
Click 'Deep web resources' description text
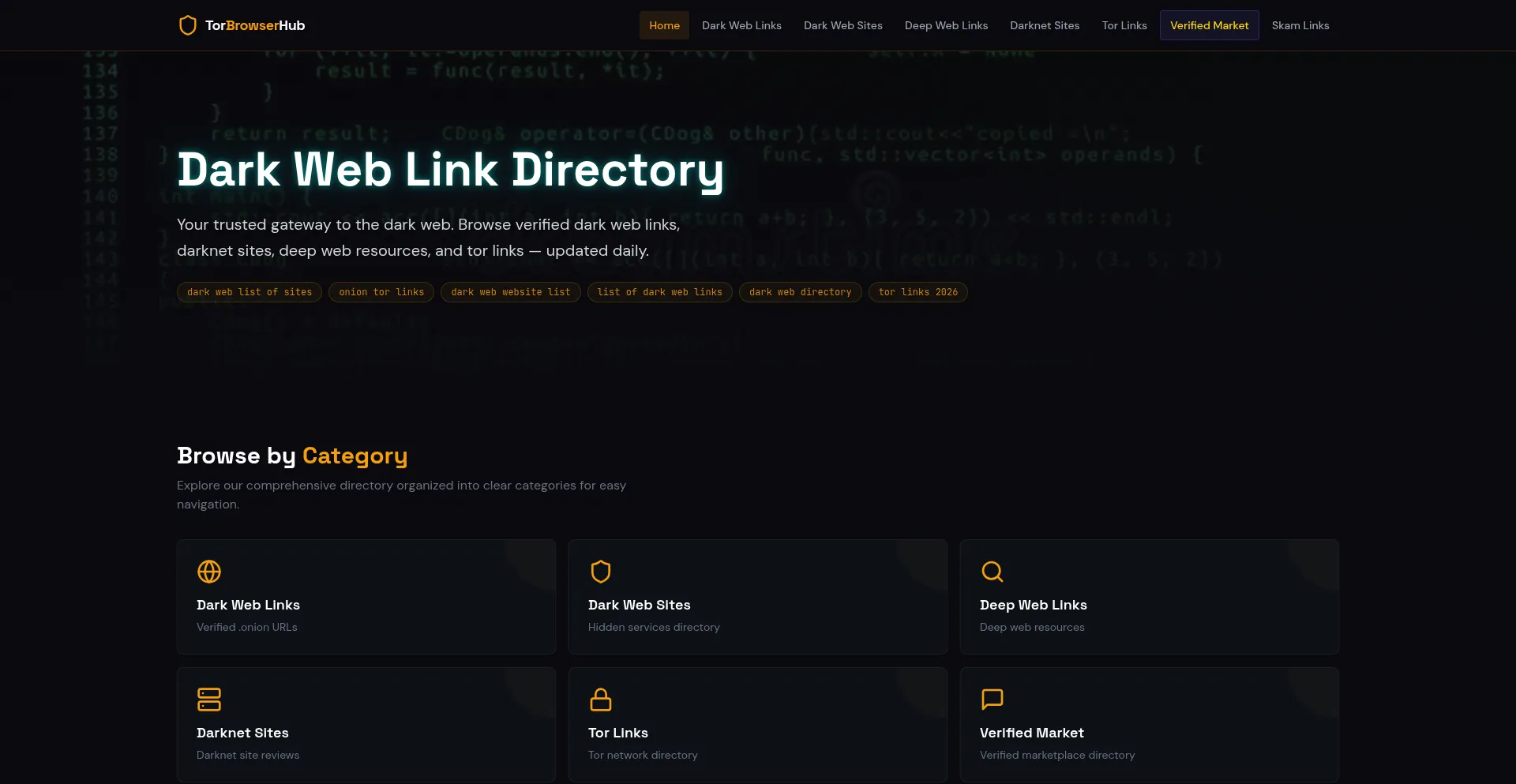click(1032, 627)
